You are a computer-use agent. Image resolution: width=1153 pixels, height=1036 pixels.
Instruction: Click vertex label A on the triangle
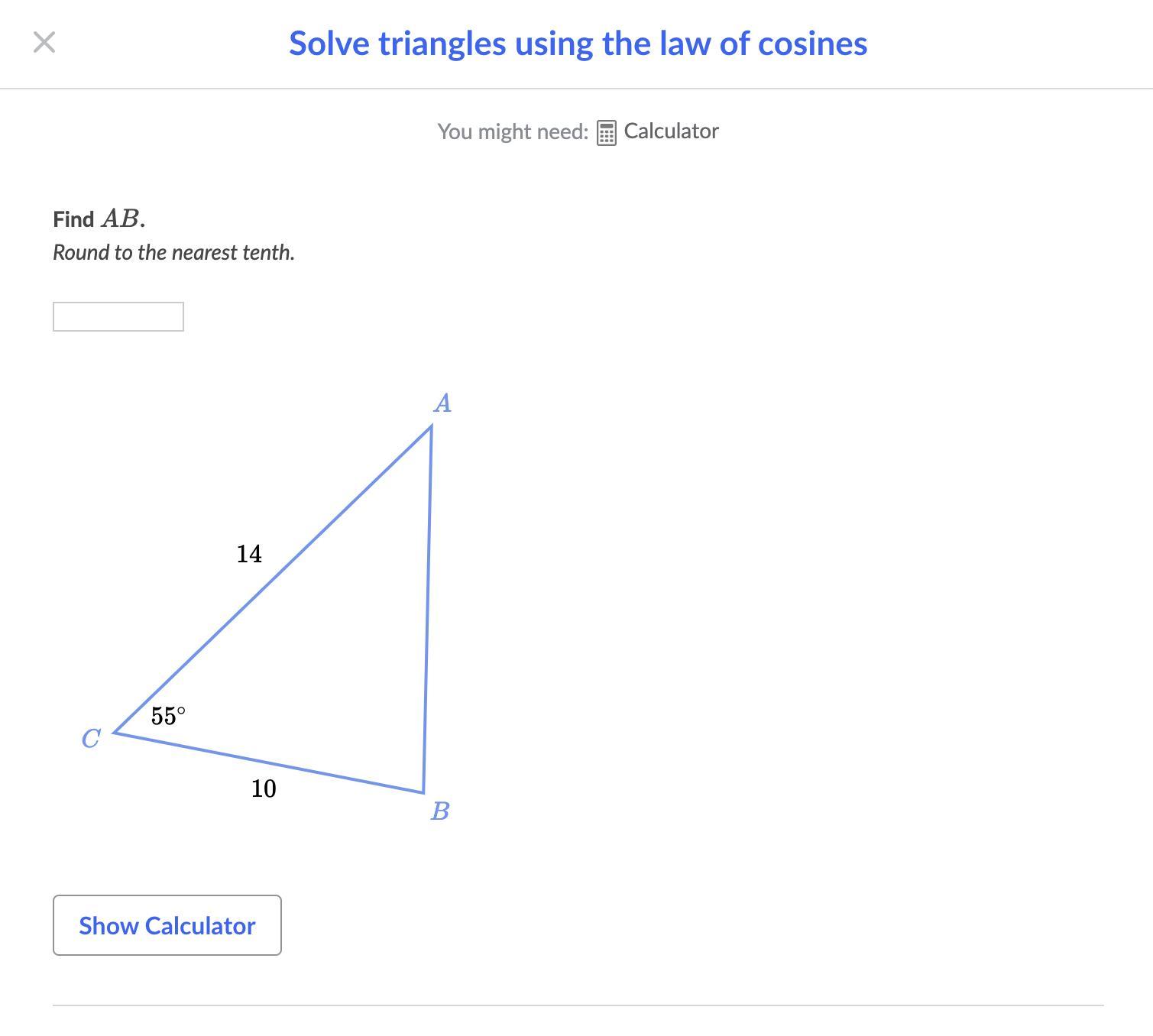[442, 403]
